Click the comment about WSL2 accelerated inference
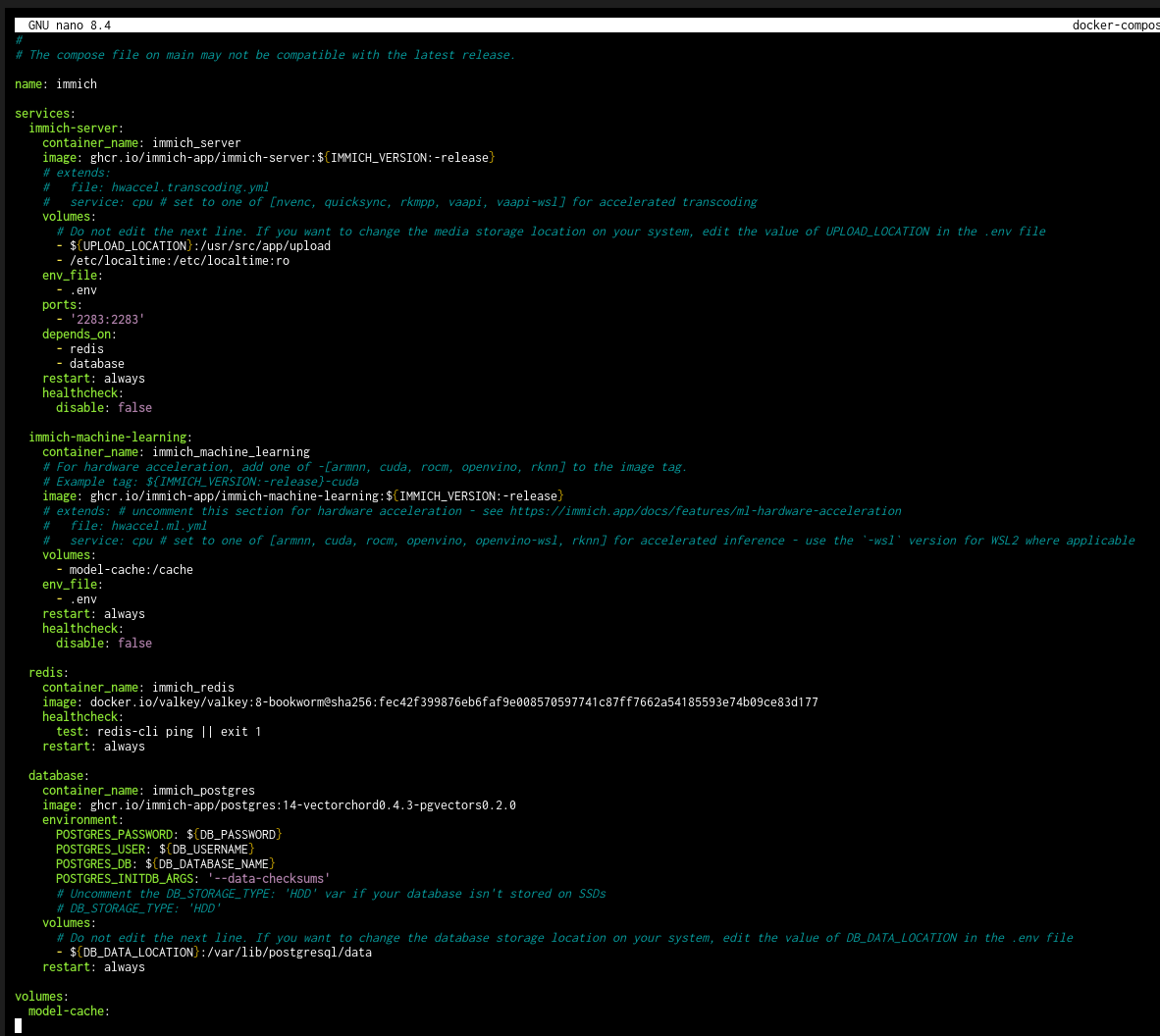Screen dimensions: 1160x1036 588,541
